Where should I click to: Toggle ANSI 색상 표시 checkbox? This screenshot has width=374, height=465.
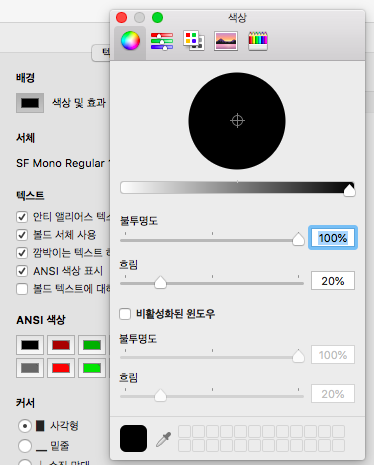[22, 271]
